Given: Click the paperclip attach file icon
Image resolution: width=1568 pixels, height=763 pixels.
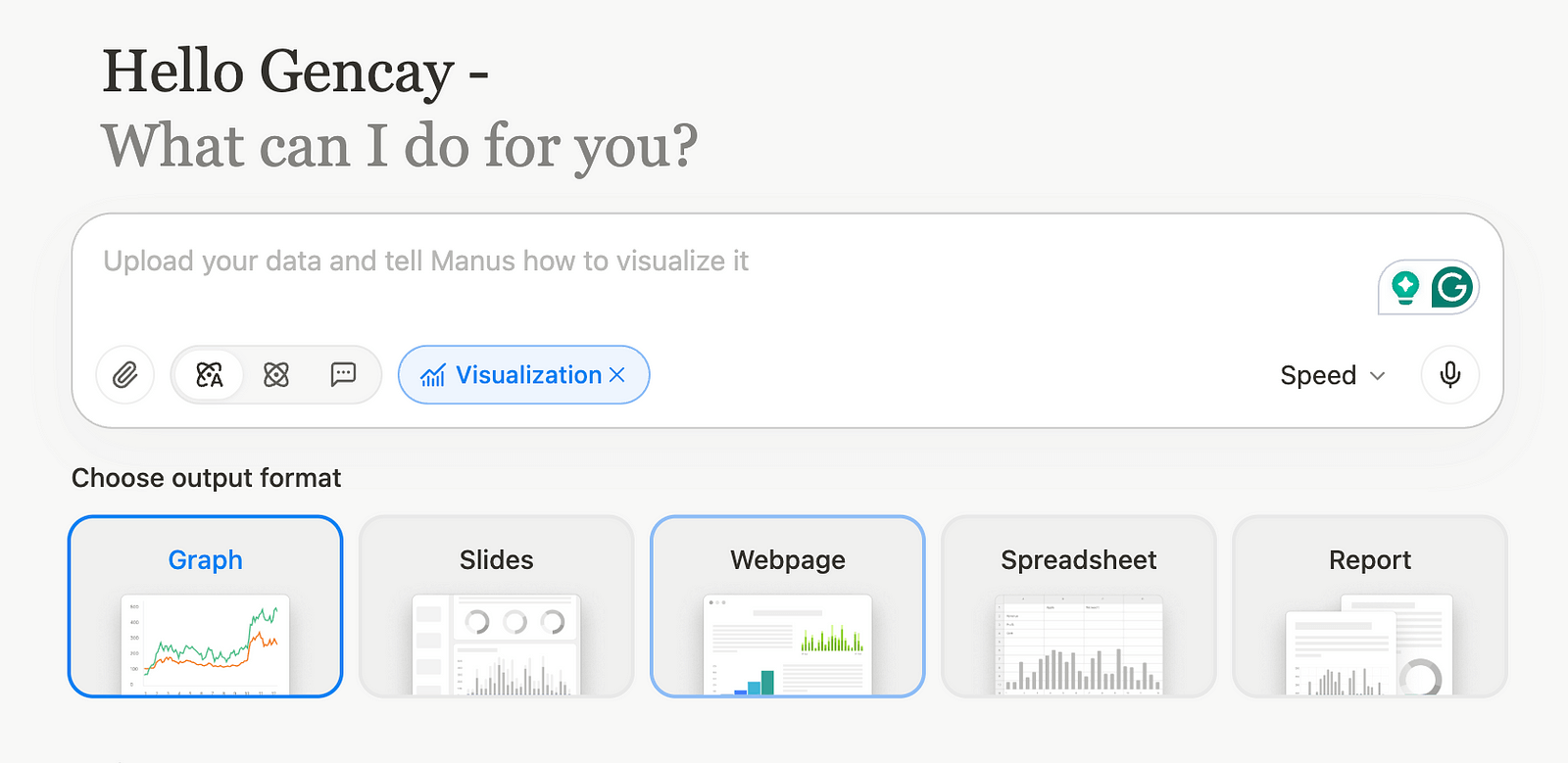Looking at the screenshot, I should (x=125, y=374).
